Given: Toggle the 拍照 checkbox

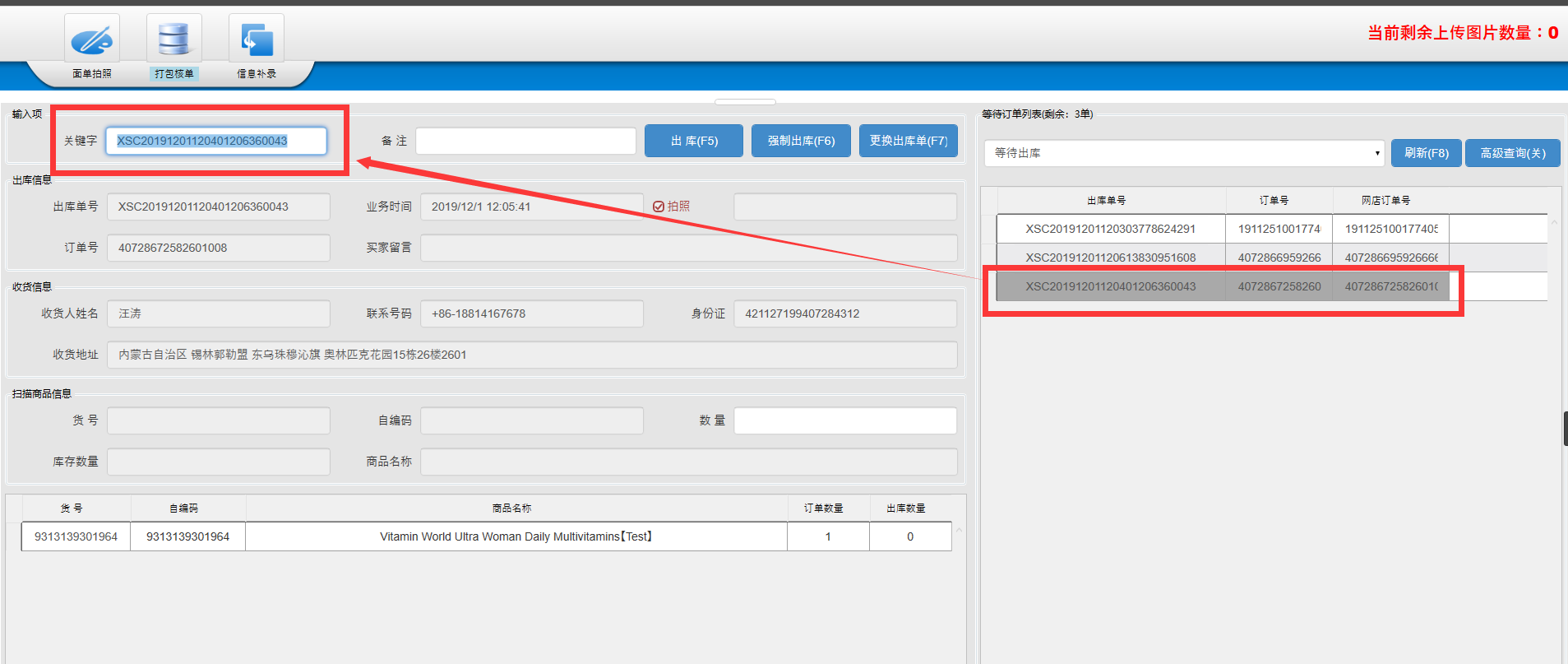Looking at the screenshot, I should (x=659, y=207).
